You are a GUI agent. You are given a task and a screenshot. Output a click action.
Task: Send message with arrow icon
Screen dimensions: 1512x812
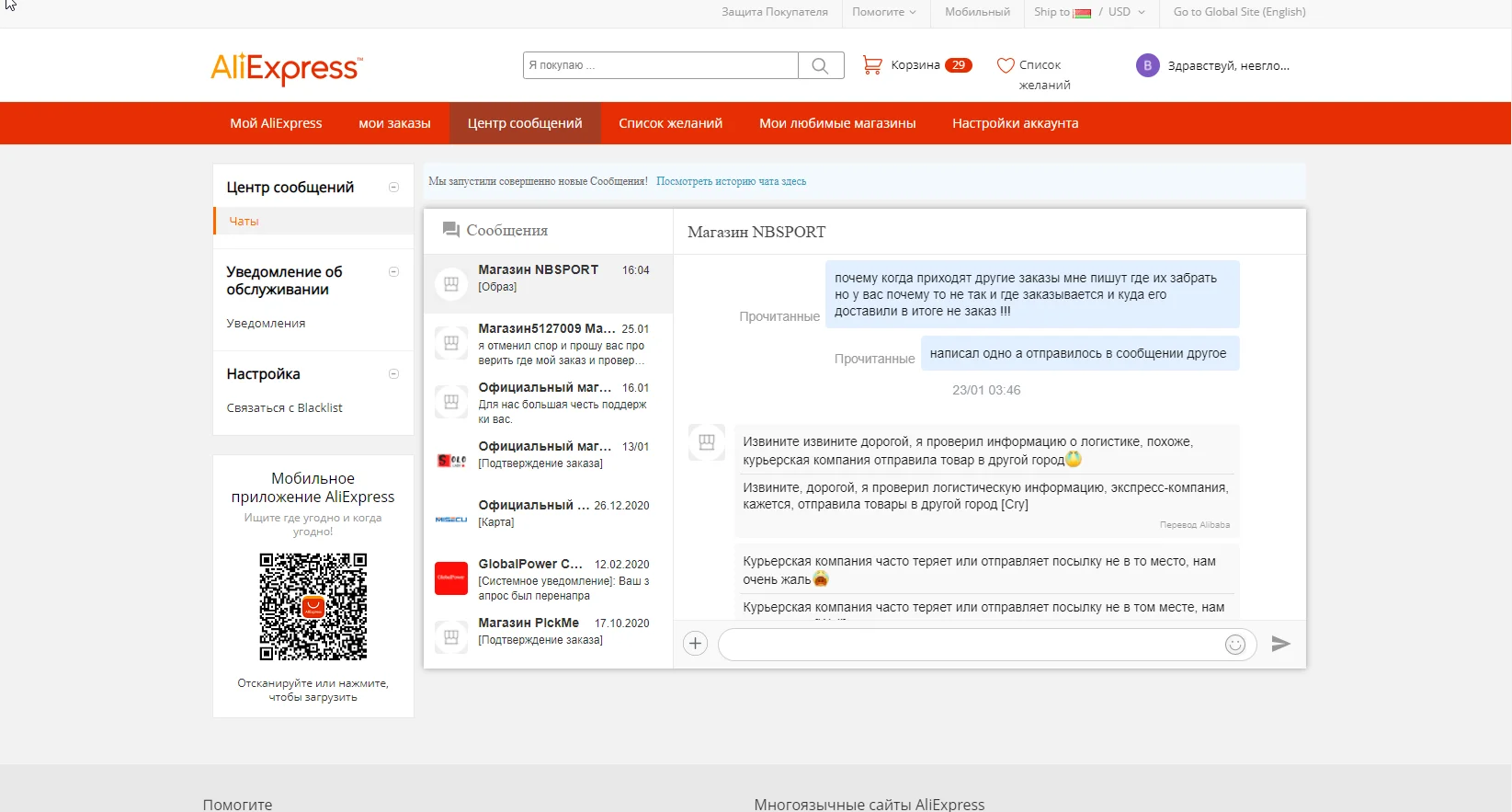[1281, 644]
